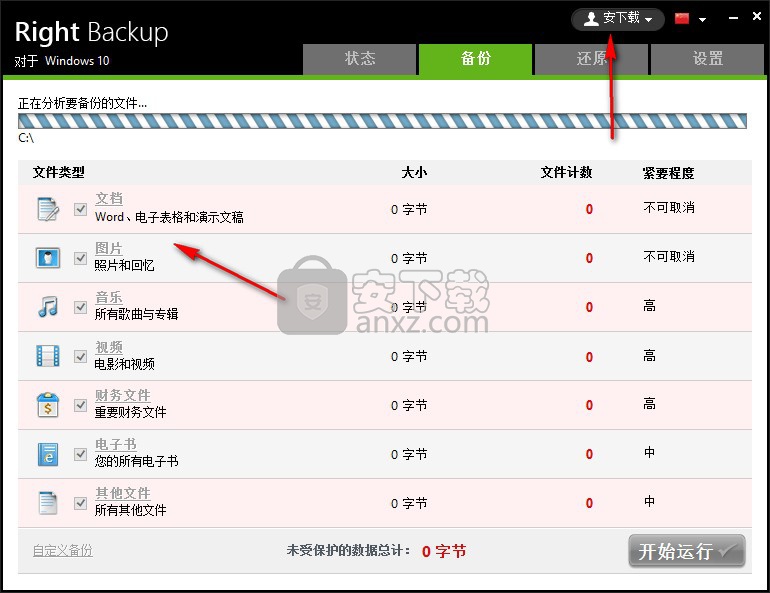Image resolution: width=770 pixels, height=593 pixels.
Task: Disable the 财务文件 checkbox
Action: pos(81,405)
